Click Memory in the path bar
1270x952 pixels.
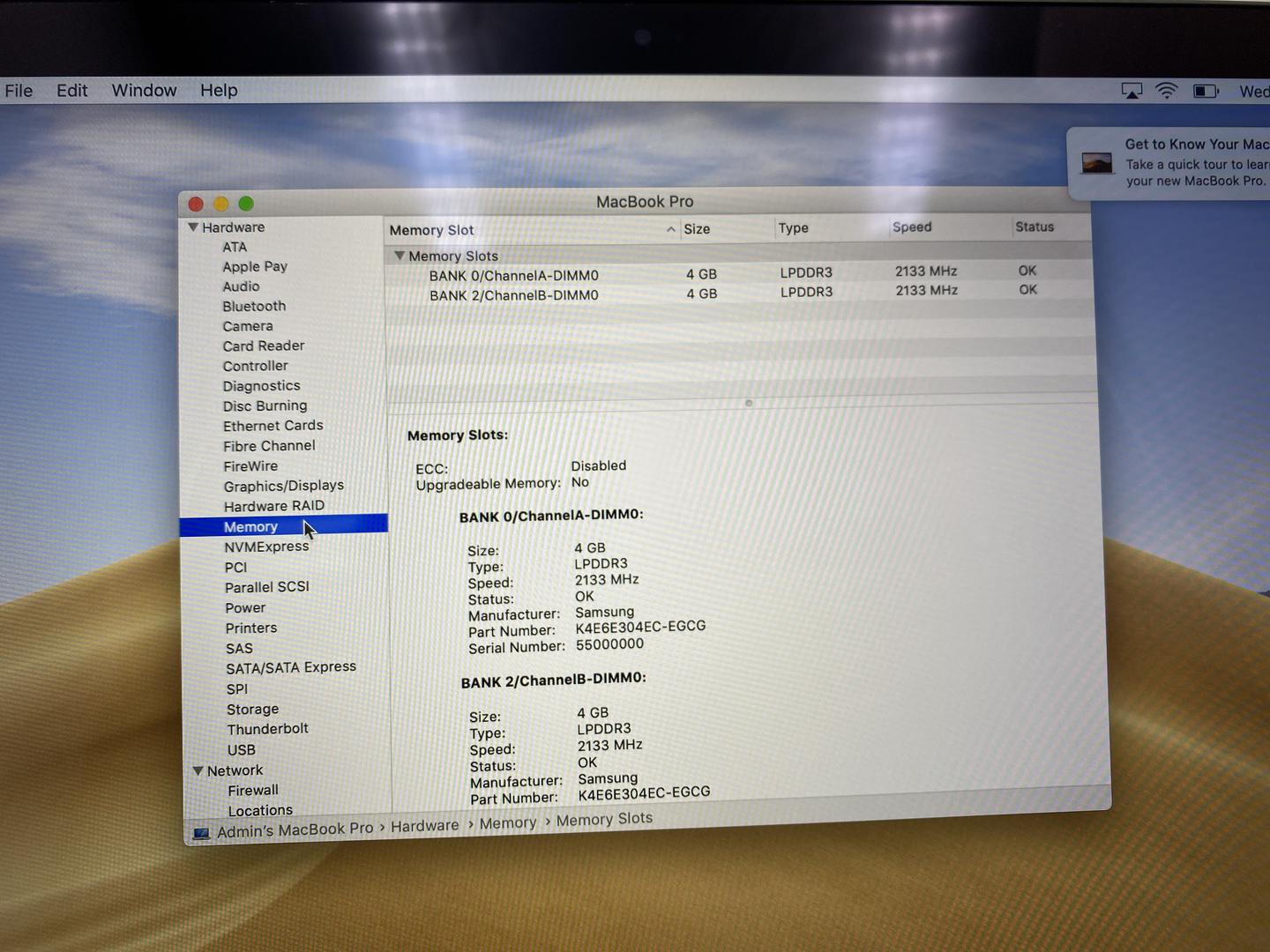tap(508, 823)
